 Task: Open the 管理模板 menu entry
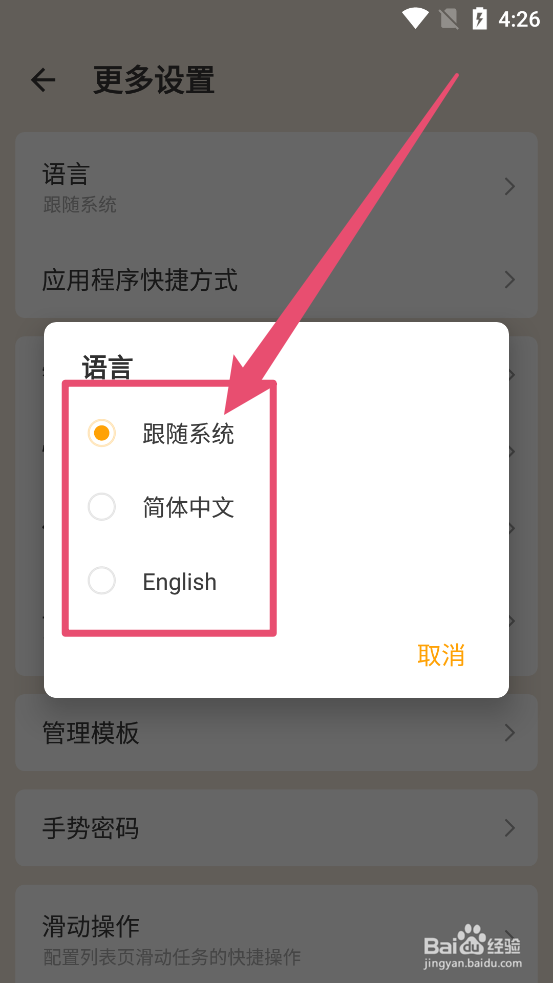276,732
